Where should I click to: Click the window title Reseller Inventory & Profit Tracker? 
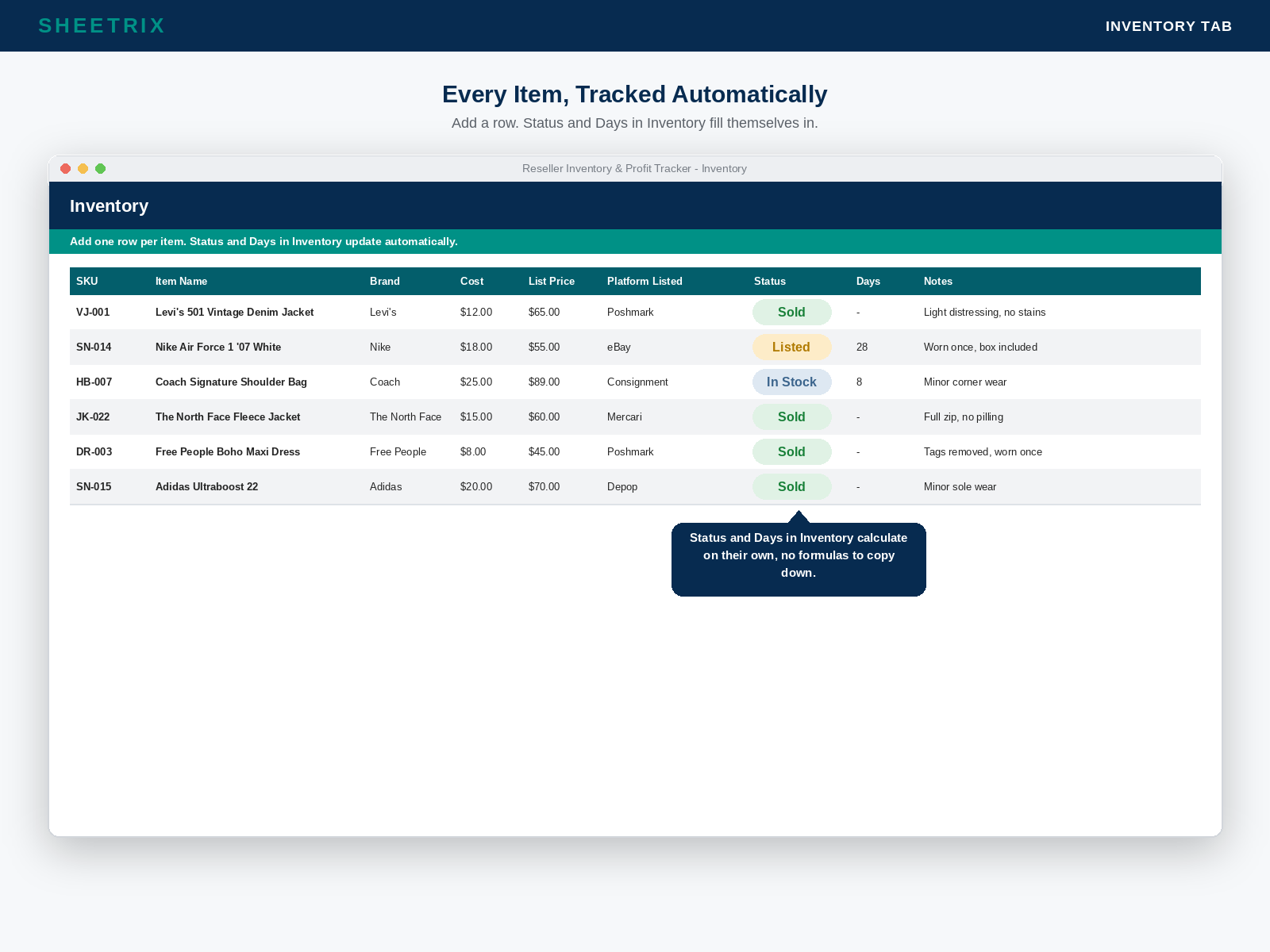click(634, 168)
